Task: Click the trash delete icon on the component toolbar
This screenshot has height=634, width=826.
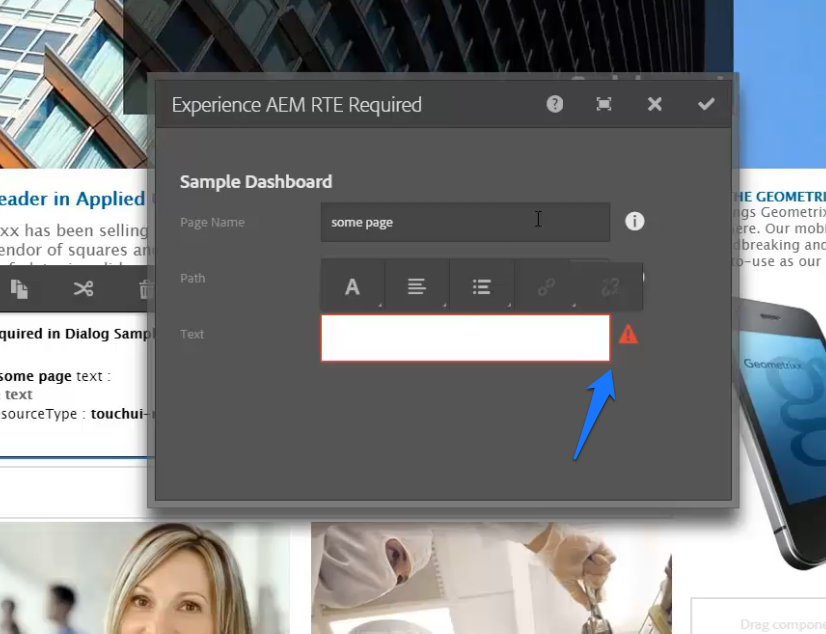Action: [146, 289]
